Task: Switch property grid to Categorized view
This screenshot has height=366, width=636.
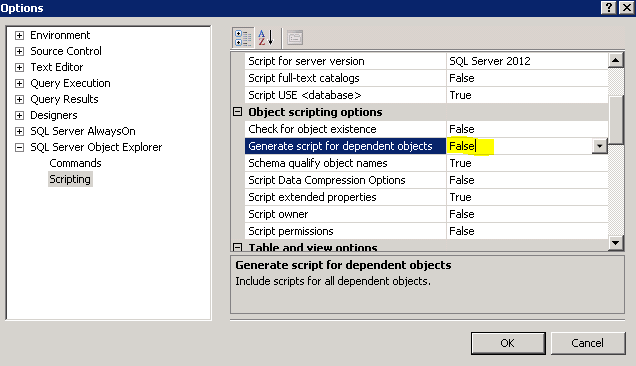Action: (x=243, y=38)
